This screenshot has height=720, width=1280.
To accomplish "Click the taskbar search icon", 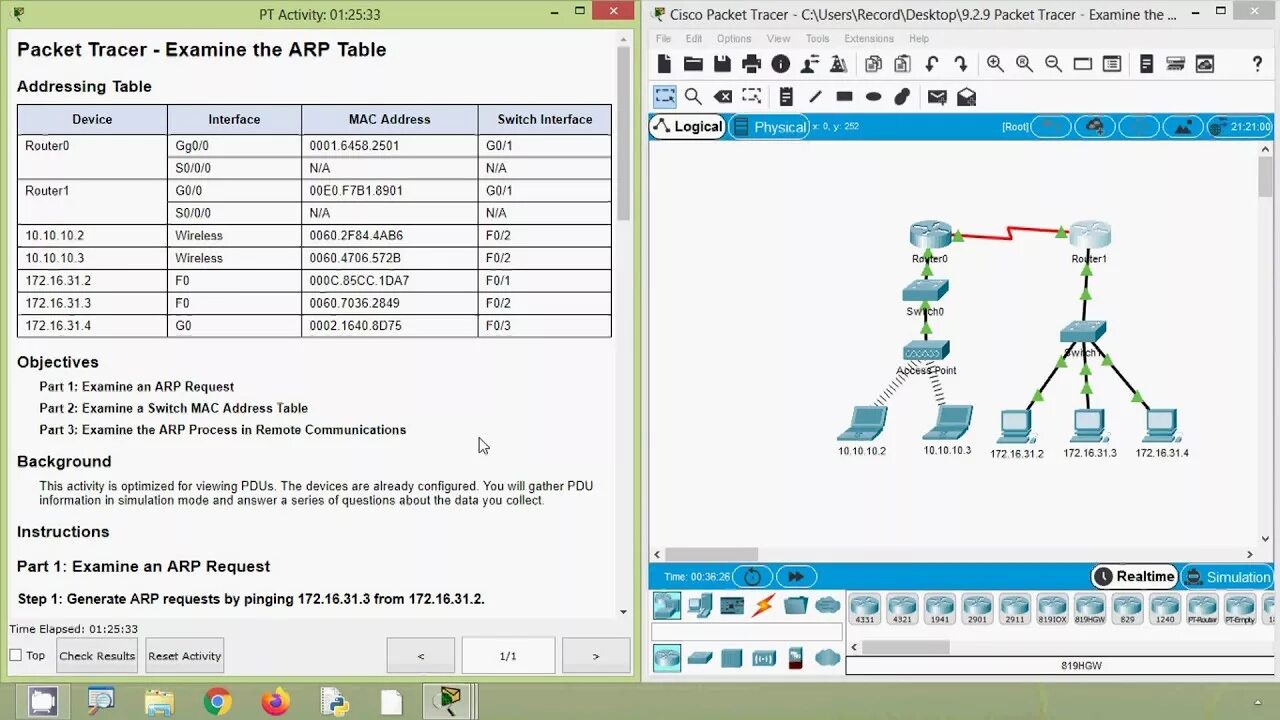I will click(101, 702).
